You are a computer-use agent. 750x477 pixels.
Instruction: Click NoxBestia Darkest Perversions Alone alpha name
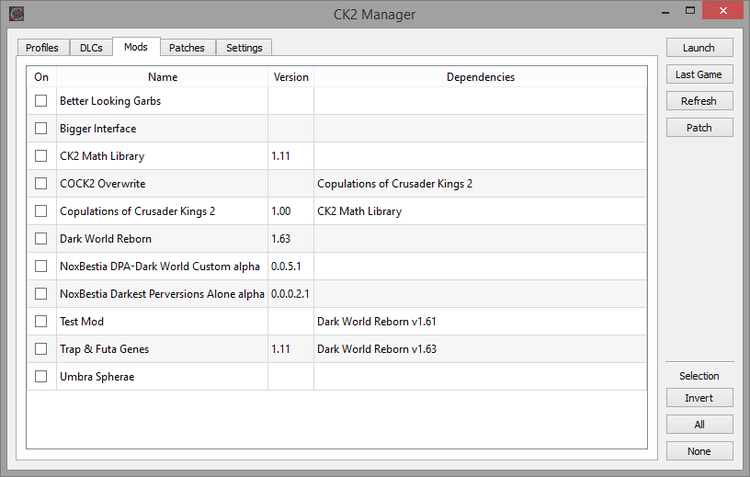[x=162, y=294]
